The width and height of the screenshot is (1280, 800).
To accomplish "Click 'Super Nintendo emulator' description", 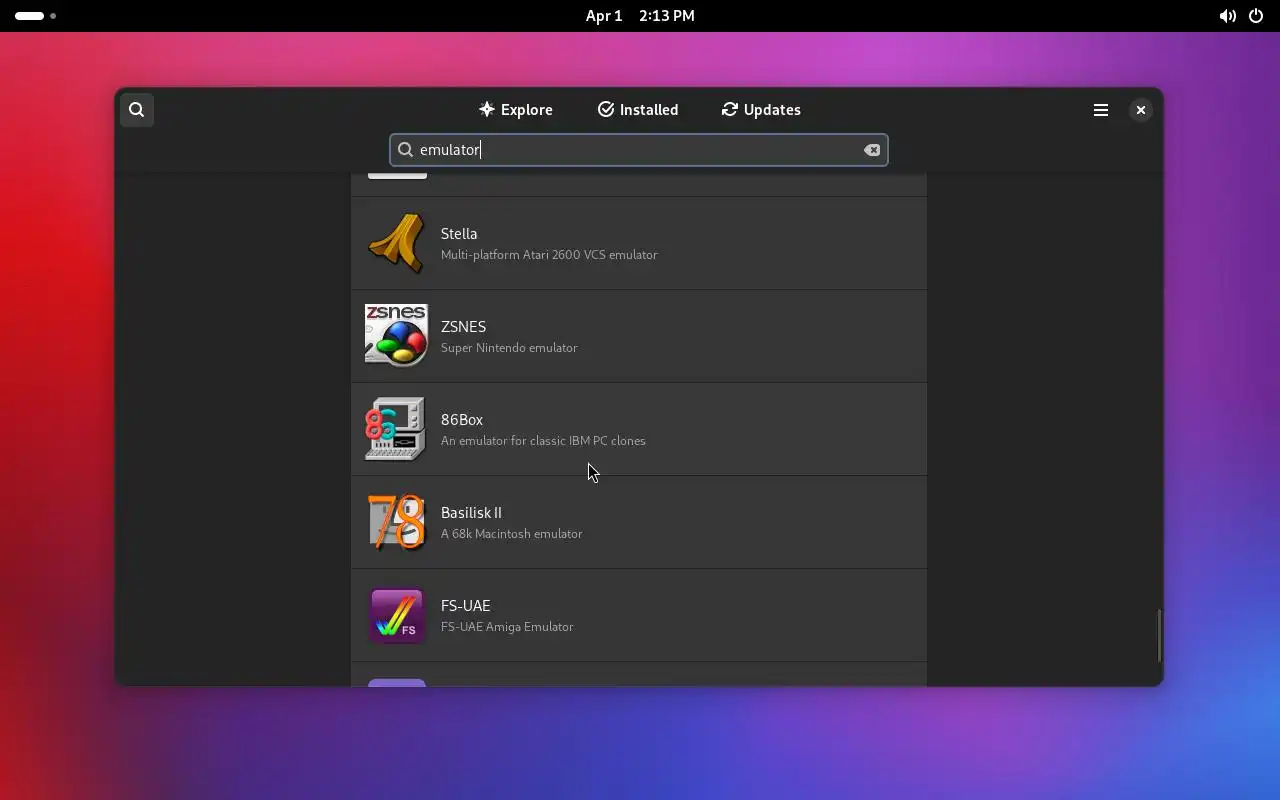I will (509, 348).
